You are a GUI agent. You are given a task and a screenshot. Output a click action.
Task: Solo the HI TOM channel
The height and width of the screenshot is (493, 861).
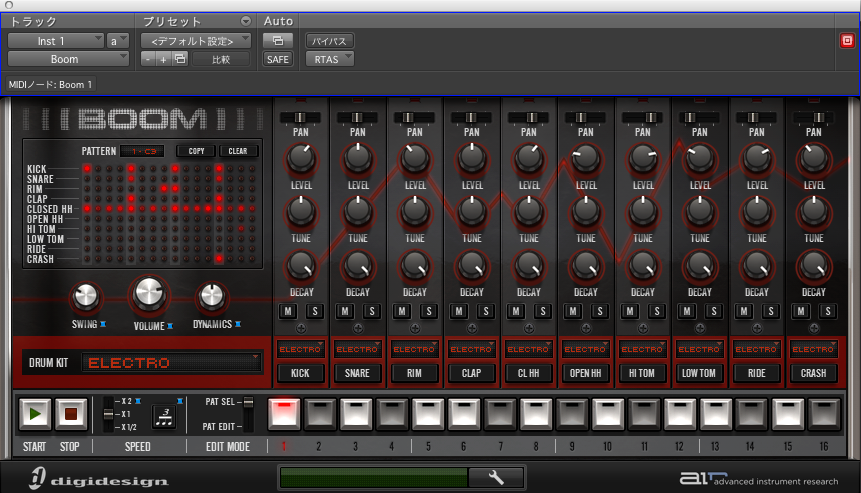657,311
